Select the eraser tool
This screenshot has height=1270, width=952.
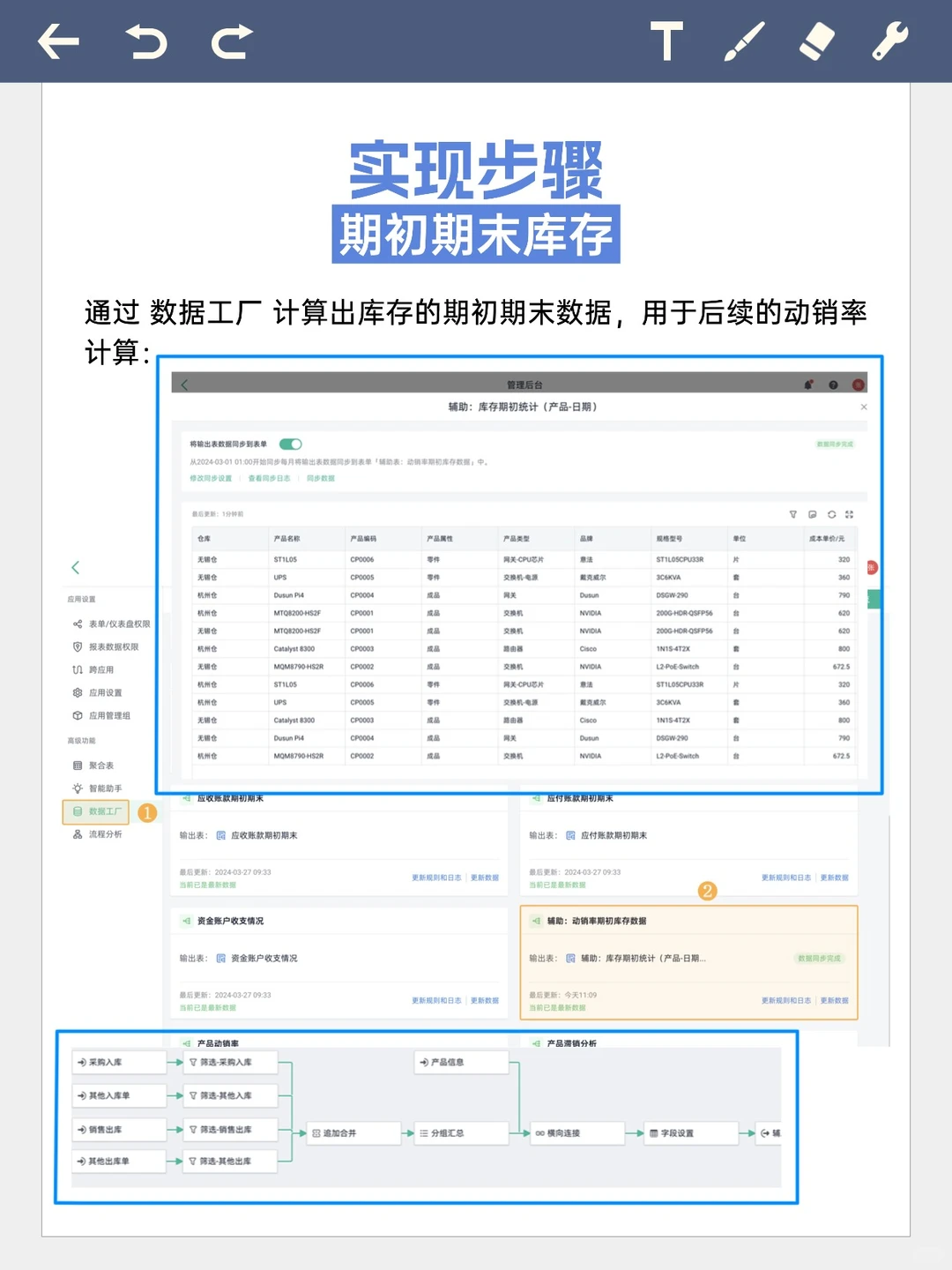(815, 41)
